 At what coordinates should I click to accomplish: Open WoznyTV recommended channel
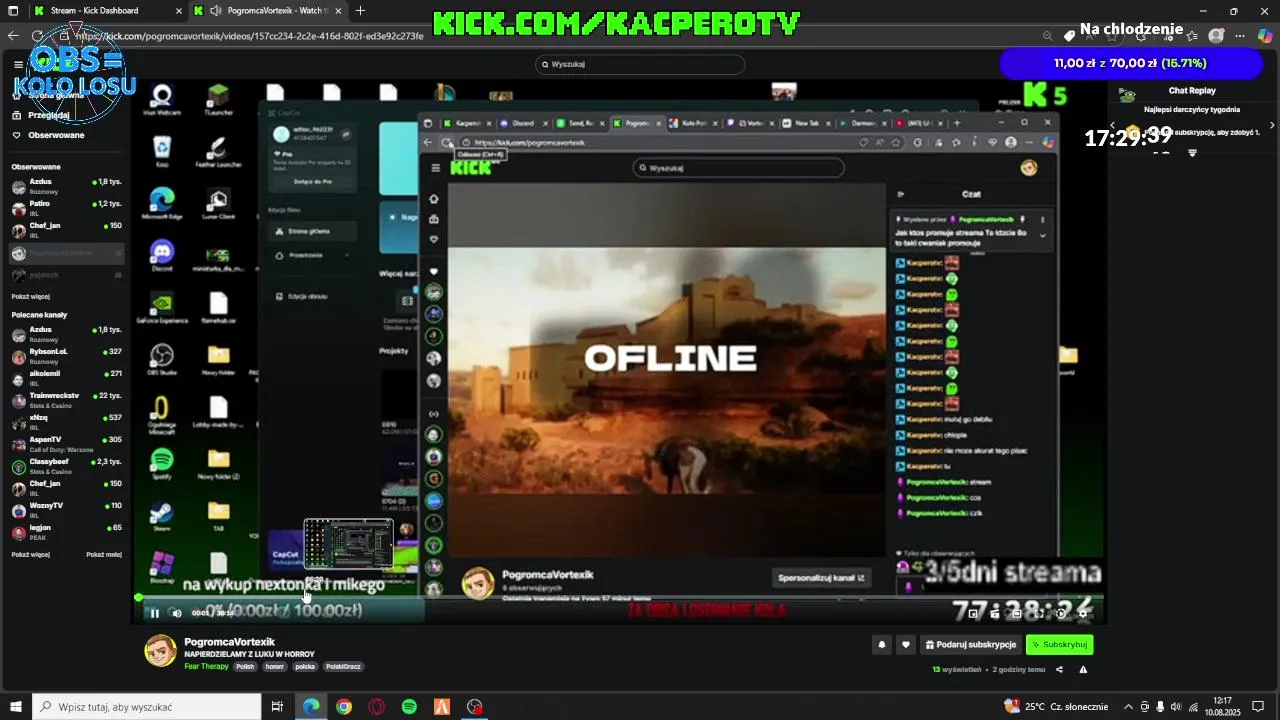click(66, 510)
